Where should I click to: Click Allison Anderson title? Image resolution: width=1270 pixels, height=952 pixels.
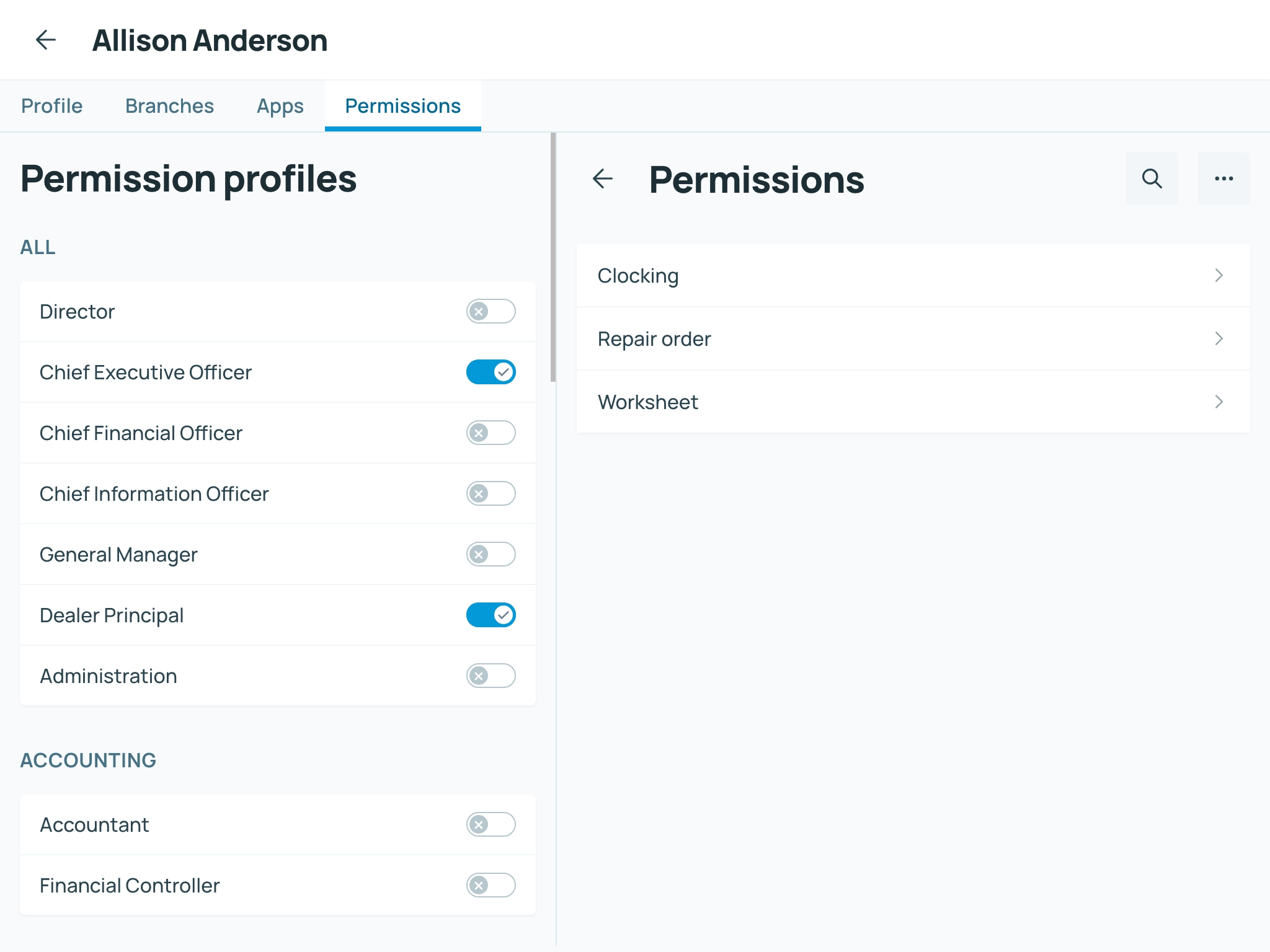pos(210,40)
